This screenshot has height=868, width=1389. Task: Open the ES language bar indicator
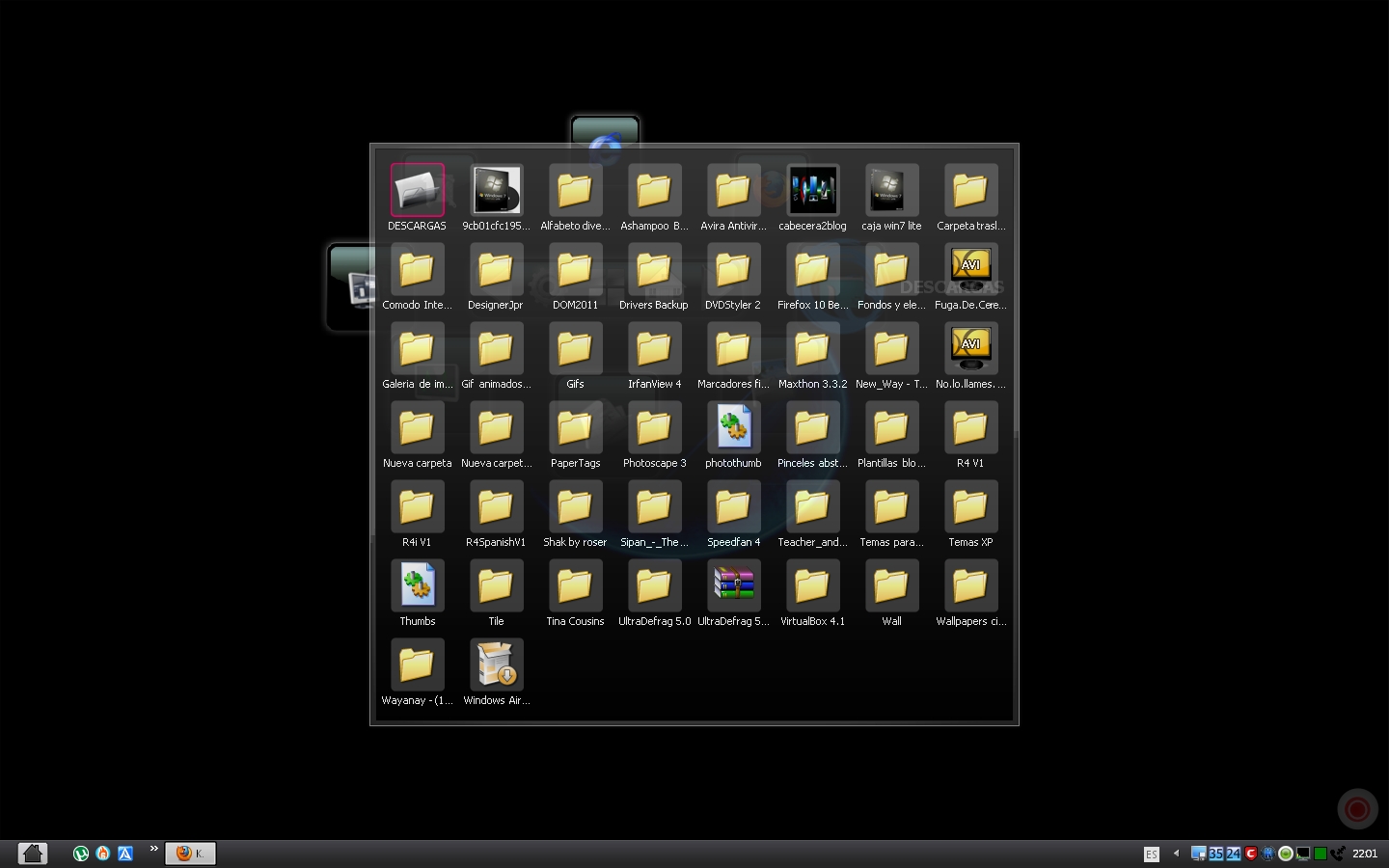(x=1151, y=854)
